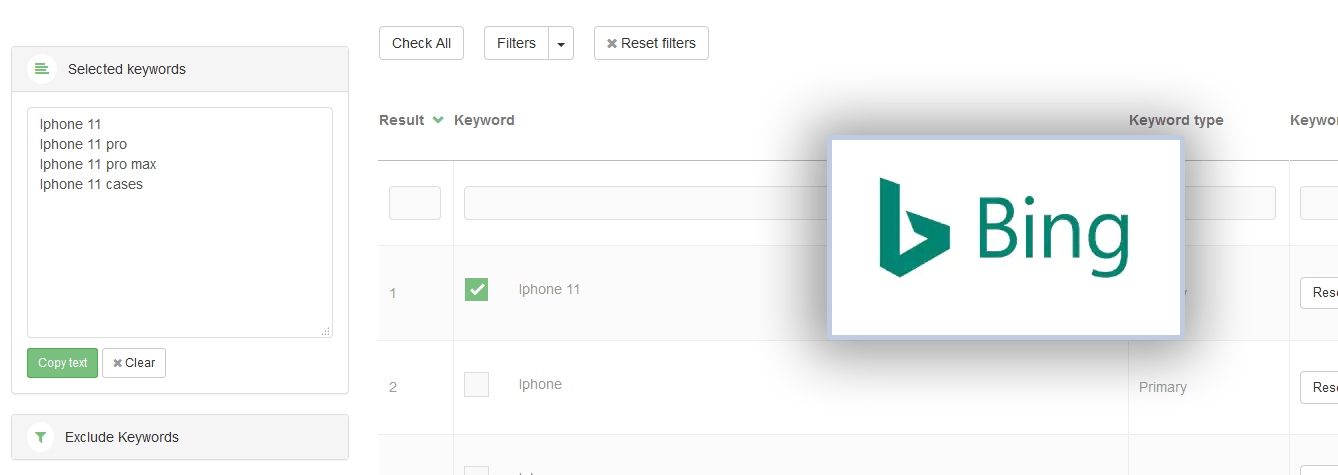Open the Filters dropdown caret
Image resolution: width=1338 pixels, height=475 pixels.
pos(561,44)
